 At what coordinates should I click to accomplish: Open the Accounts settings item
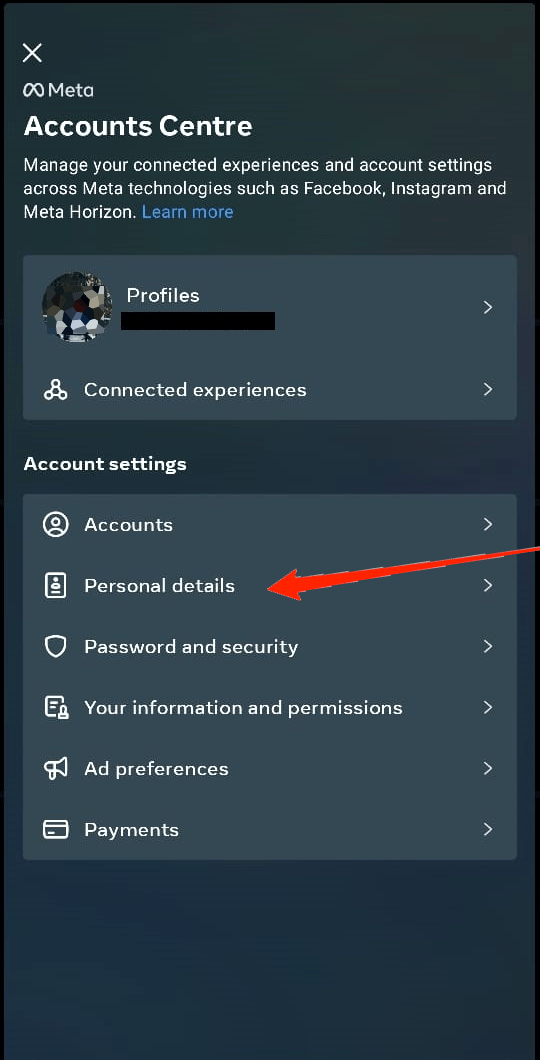[x=270, y=525]
